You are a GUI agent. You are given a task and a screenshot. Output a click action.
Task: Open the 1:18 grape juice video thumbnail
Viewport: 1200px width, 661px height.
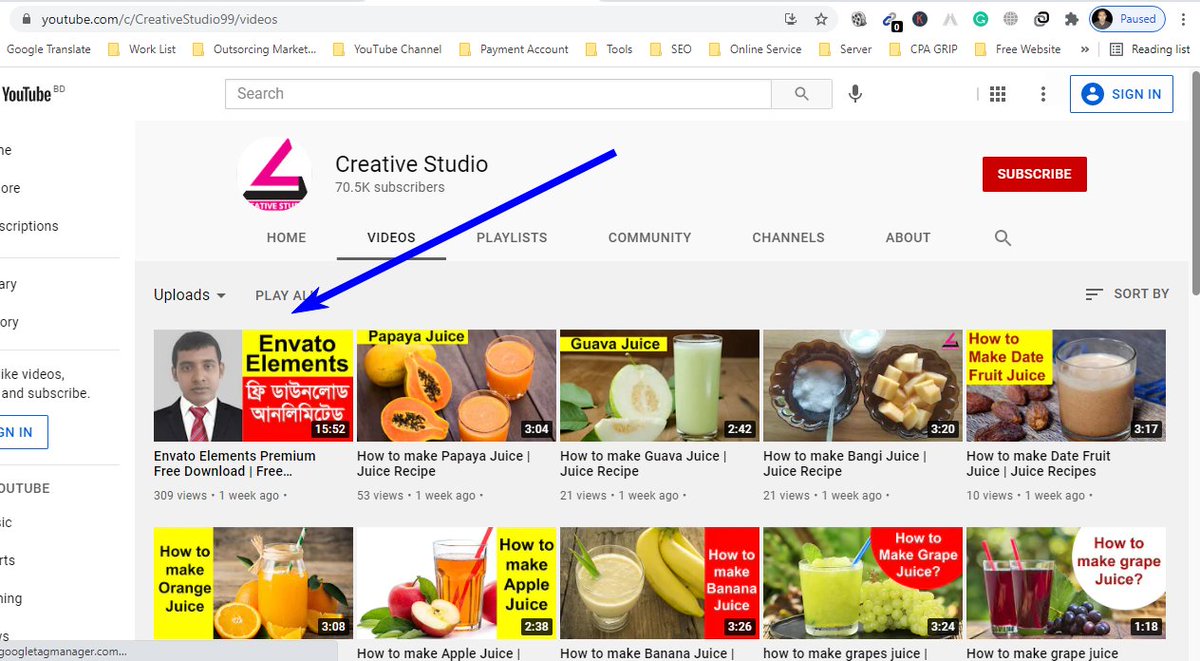point(1066,584)
